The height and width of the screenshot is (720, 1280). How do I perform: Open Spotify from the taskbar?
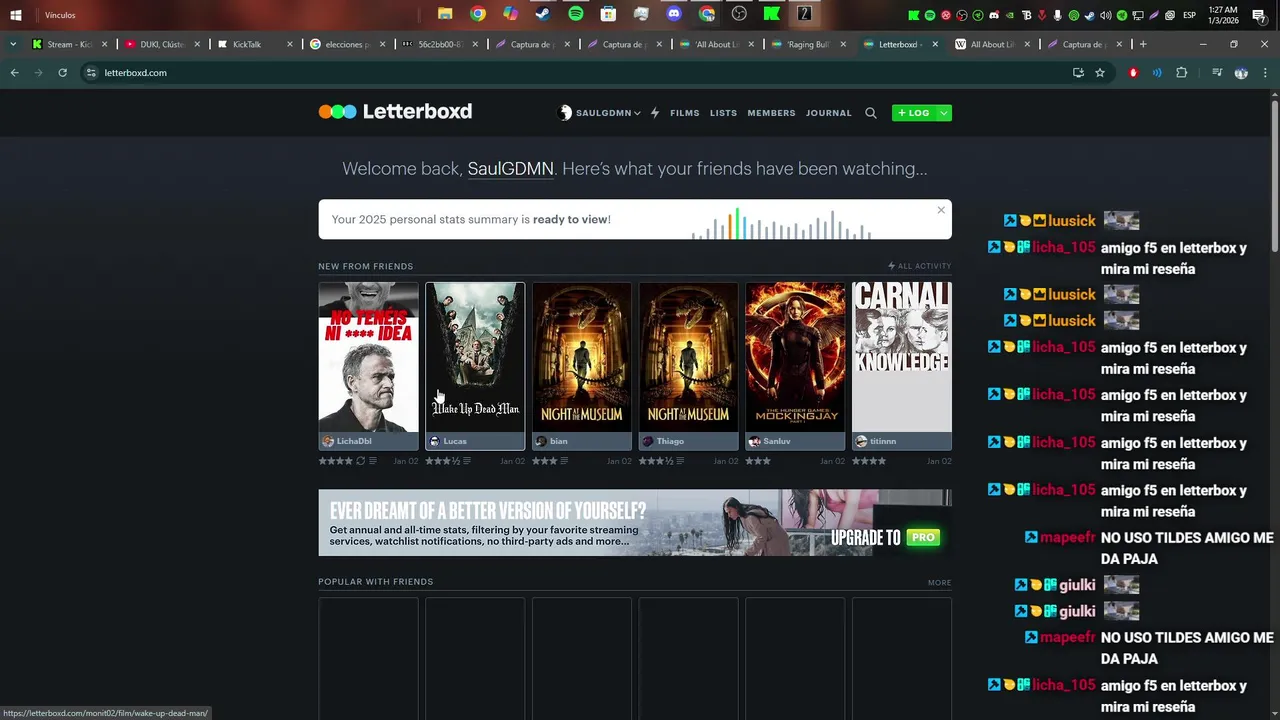[x=575, y=14]
